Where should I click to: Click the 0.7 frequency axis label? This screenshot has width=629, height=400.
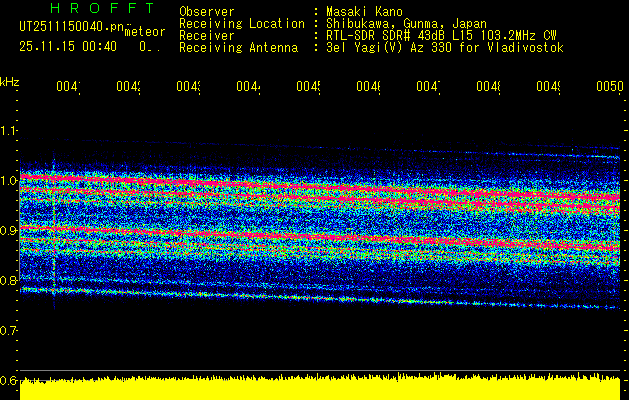(x=9, y=331)
